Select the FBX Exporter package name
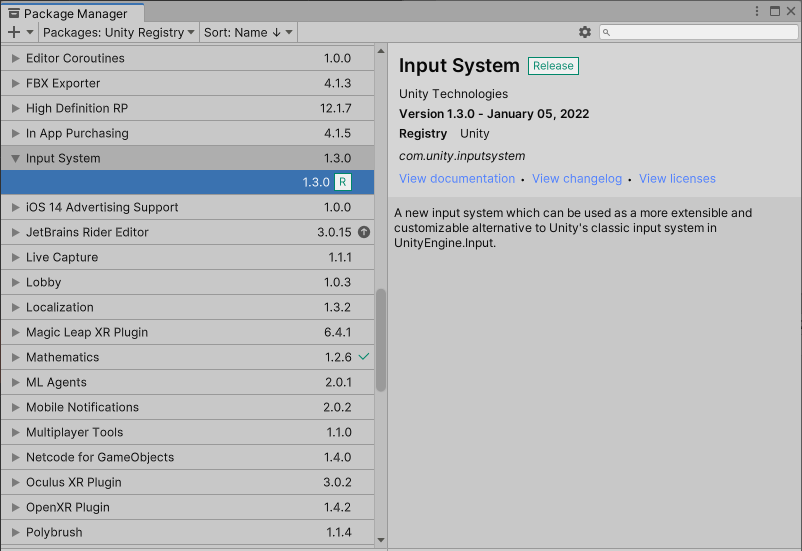 (x=63, y=83)
